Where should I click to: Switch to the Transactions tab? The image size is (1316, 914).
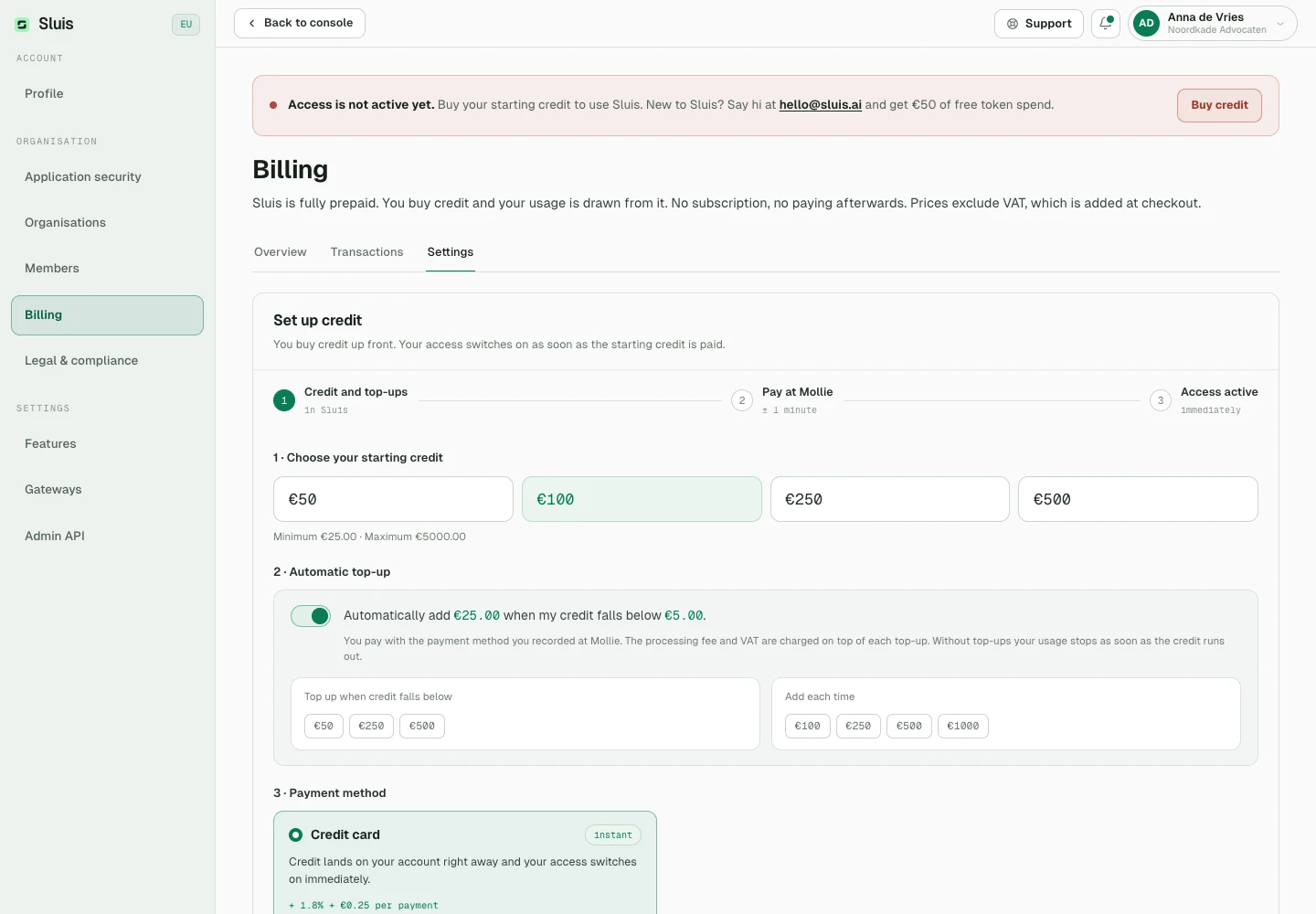click(x=366, y=252)
